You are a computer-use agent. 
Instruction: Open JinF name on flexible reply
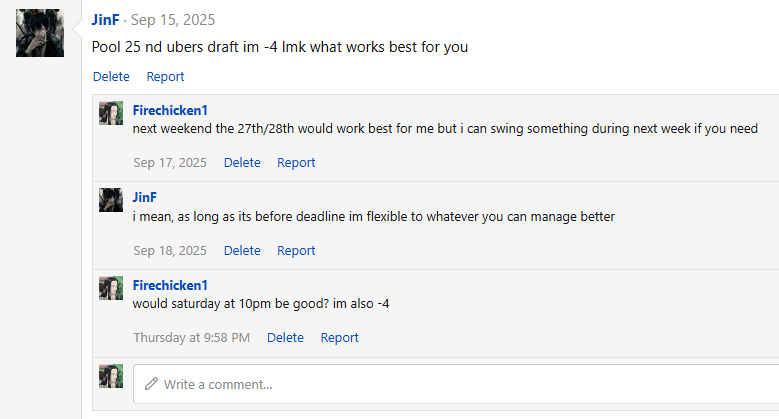click(x=145, y=197)
